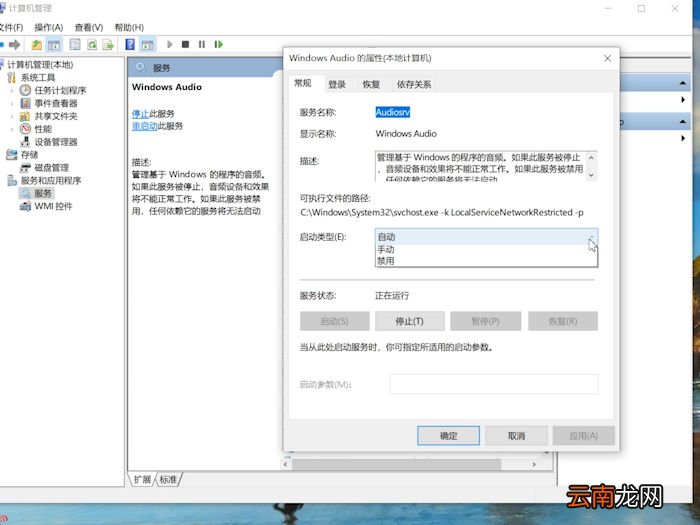
Task: Click 停止 this service link
Action: pyautogui.click(x=140, y=114)
